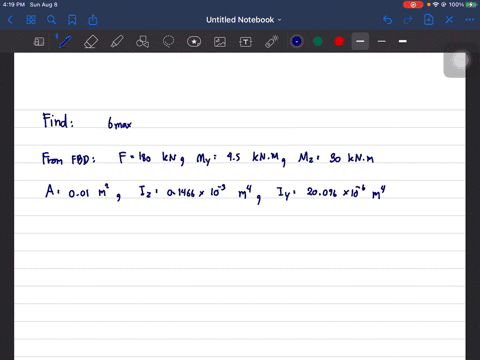Select the Highlighter tool
The height and width of the screenshot is (360, 480).
coord(117,42)
